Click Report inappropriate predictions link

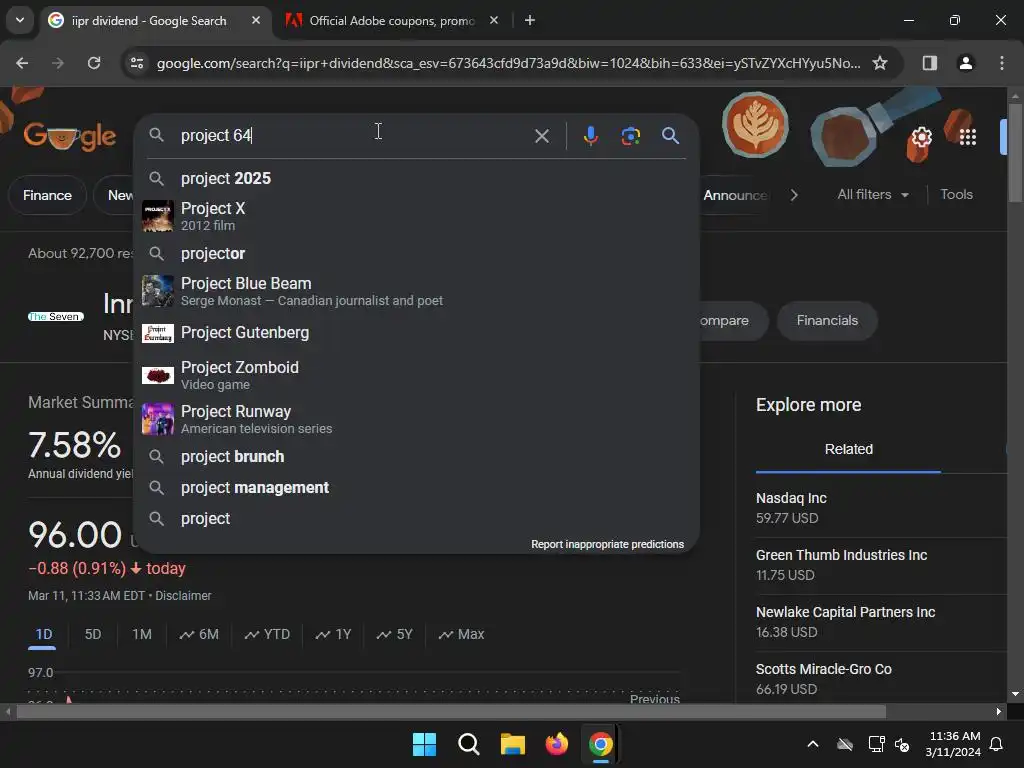(x=607, y=544)
